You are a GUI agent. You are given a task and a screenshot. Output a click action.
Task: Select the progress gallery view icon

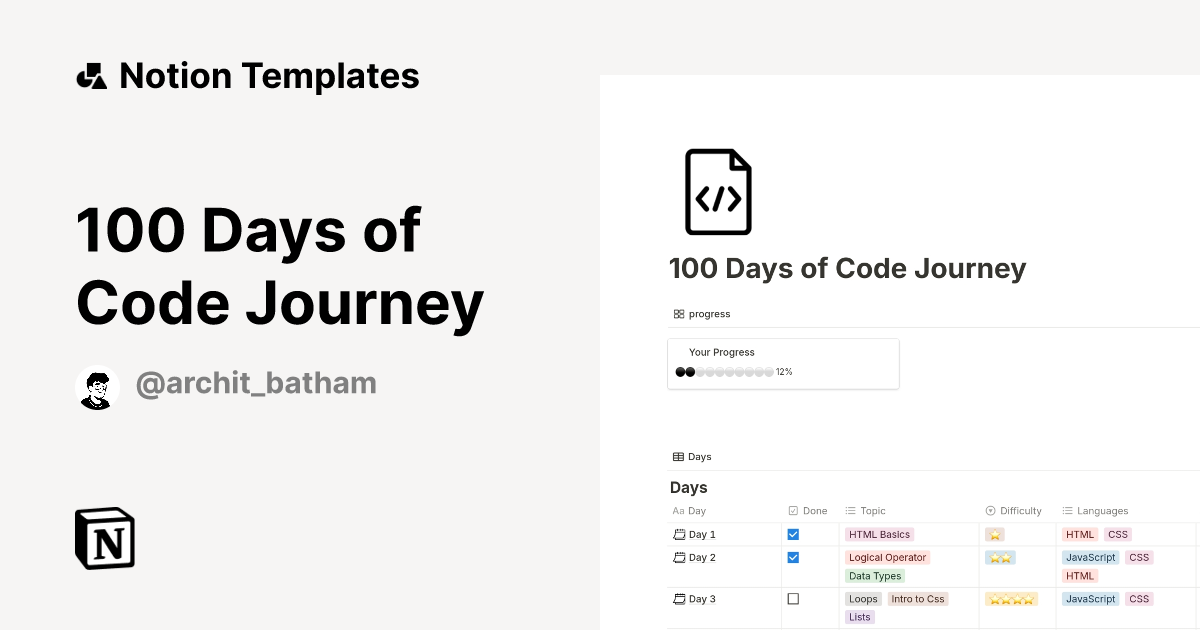[680, 313]
